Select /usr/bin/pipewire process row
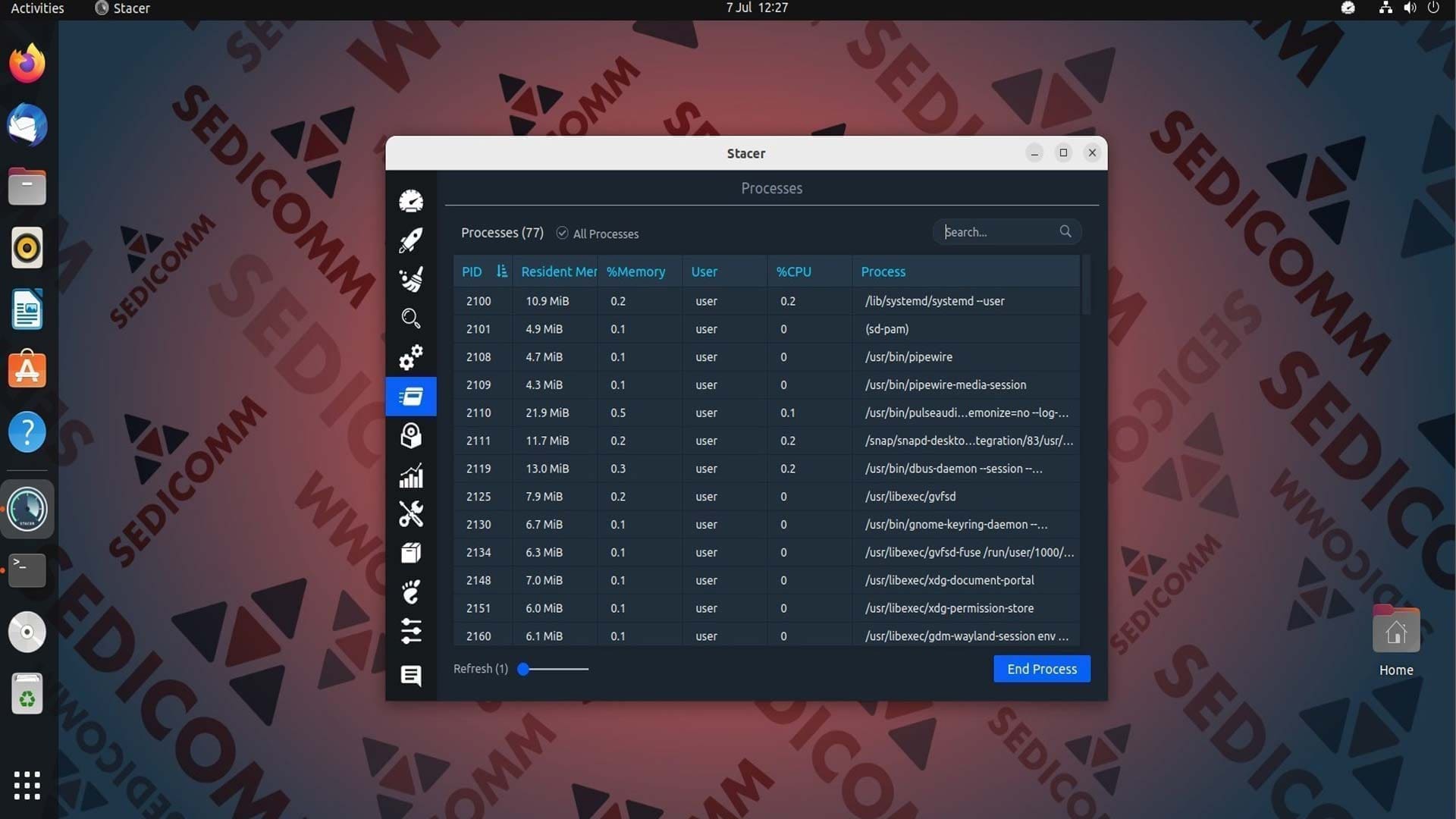 pos(767,357)
